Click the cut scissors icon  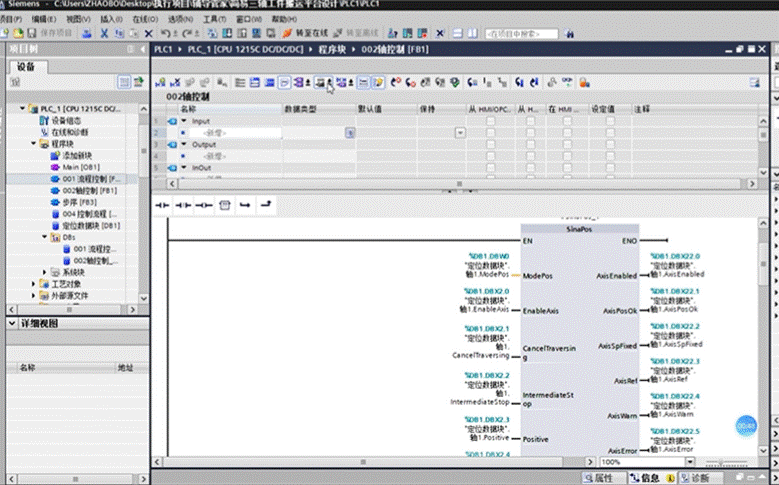click(104, 33)
